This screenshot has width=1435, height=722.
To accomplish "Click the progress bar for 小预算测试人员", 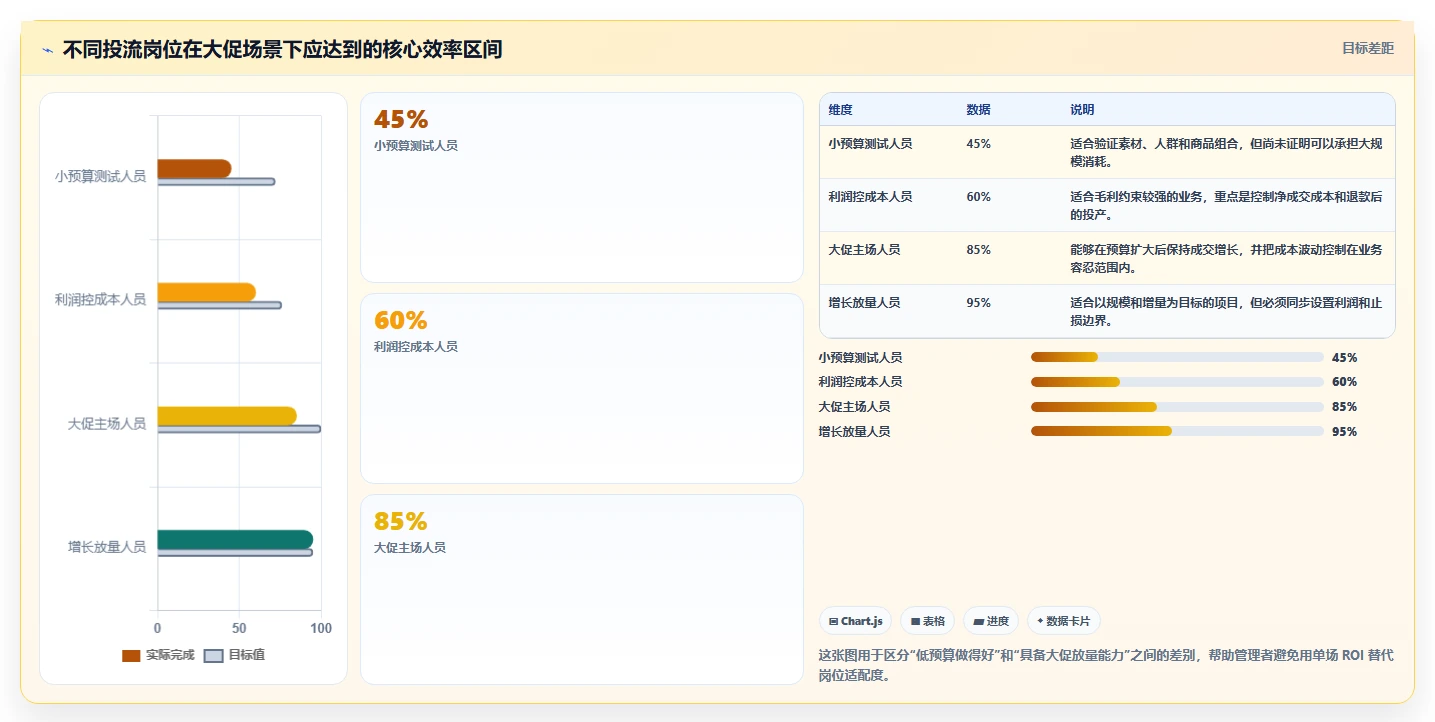I will click(x=1177, y=357).
